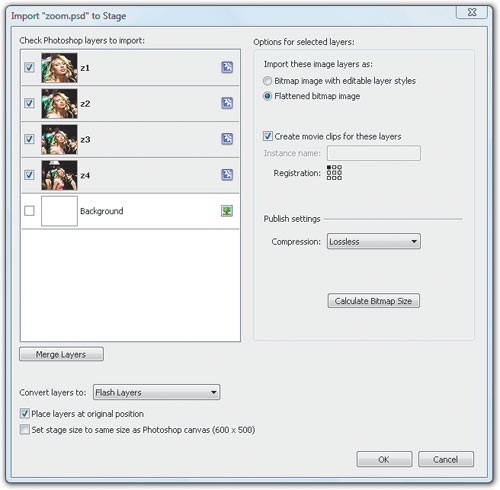Viewport: 500px width, 490px height.
Task: Choose Flattened bitmap image option
Action: tap(267, 96)
